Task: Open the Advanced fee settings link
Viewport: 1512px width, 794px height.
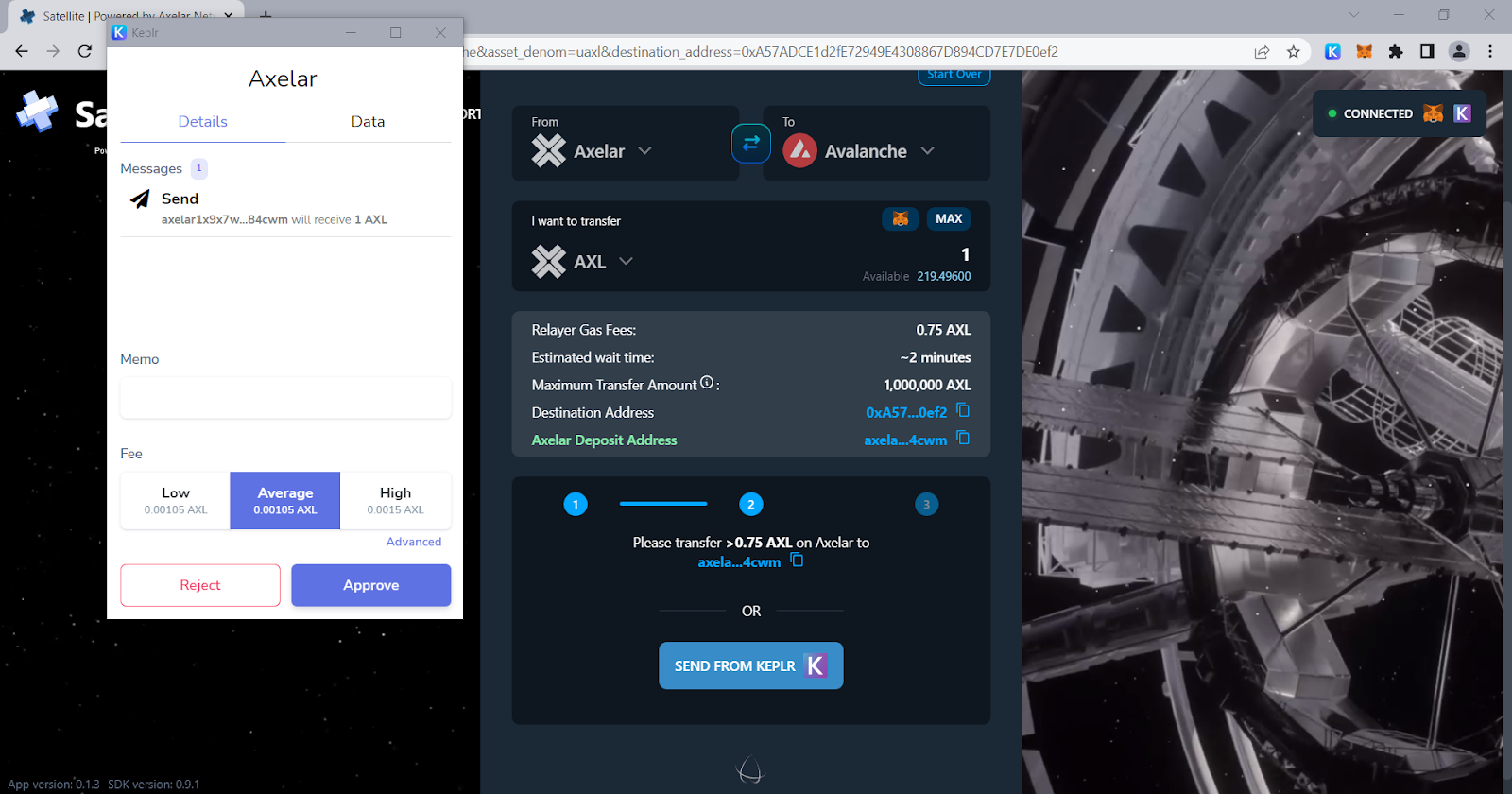Action: [x=414, y=542]
